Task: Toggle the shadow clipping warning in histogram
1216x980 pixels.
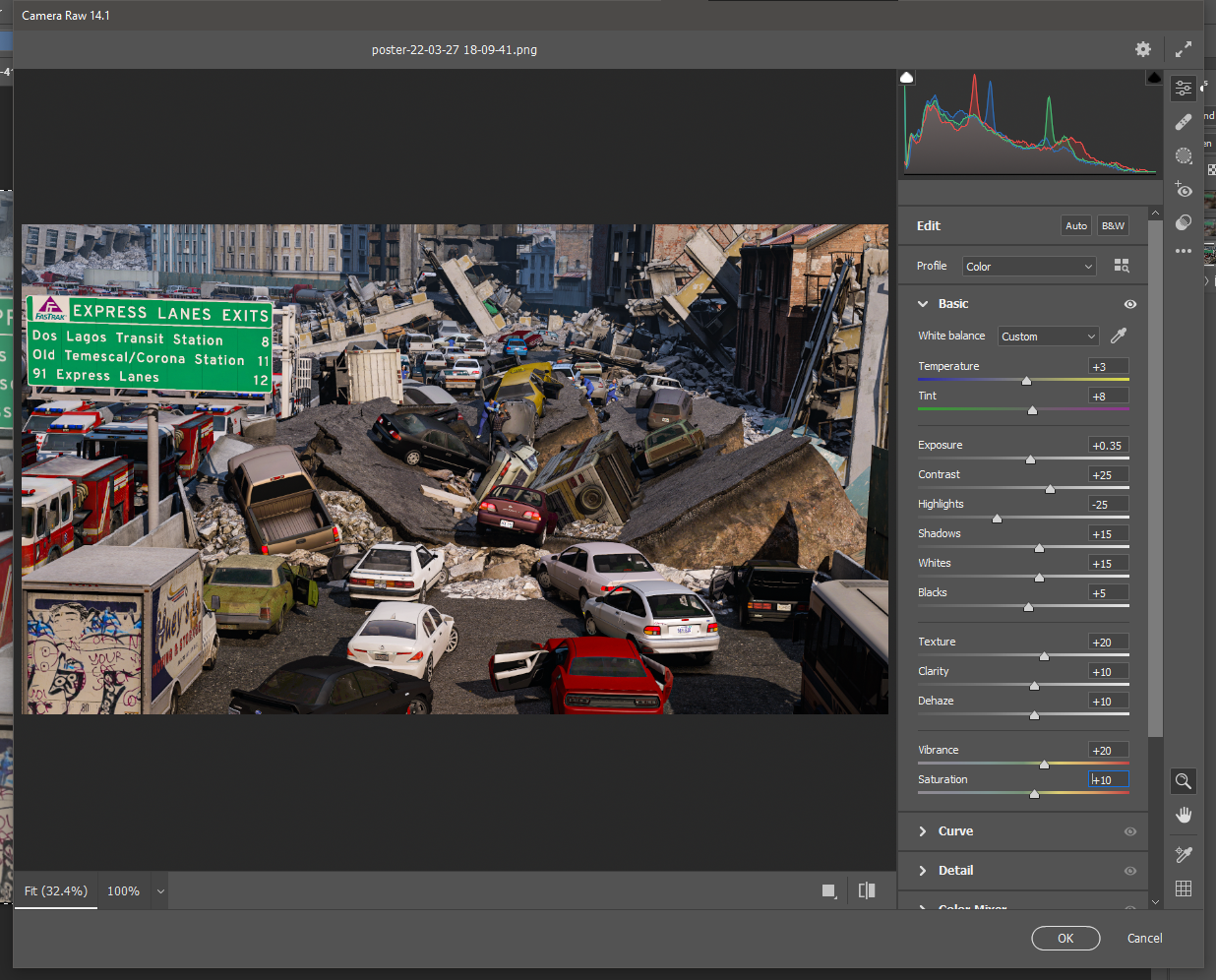Action: pyautogui.click(x=907, y=78)
